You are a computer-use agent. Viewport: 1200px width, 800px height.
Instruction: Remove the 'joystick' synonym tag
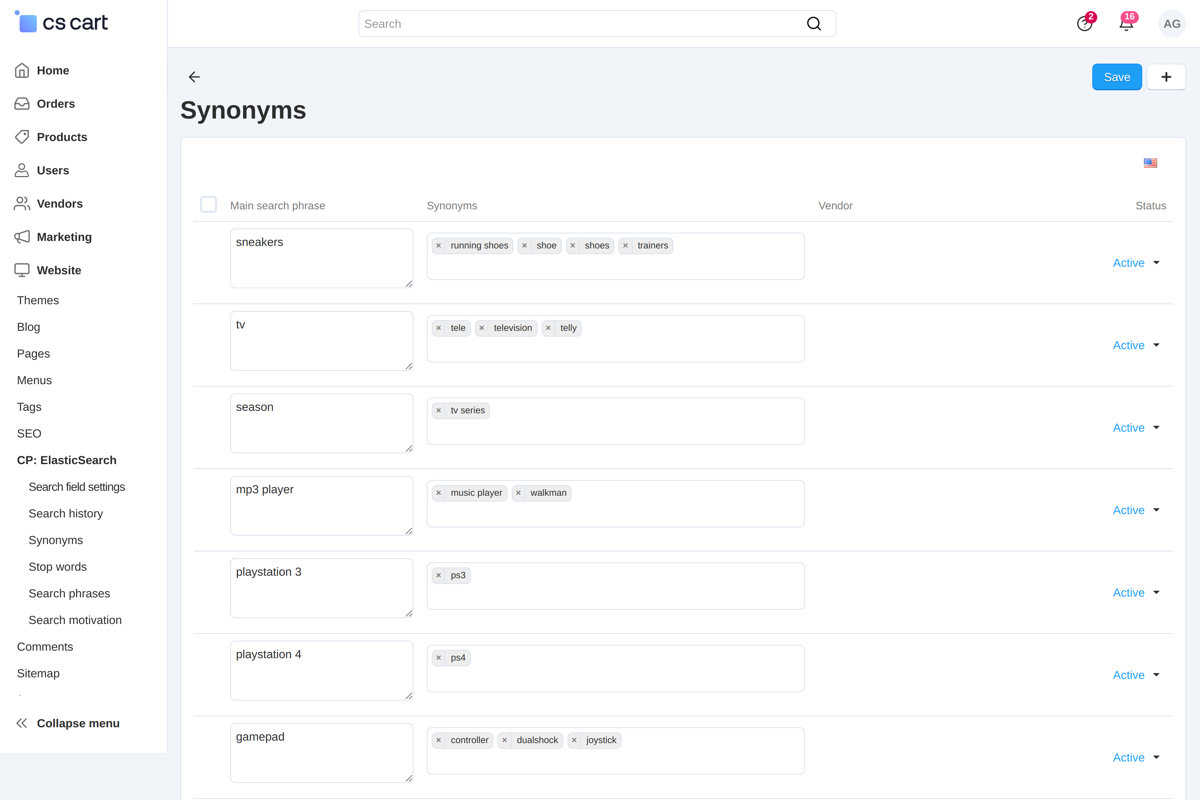tap(575, 741)
